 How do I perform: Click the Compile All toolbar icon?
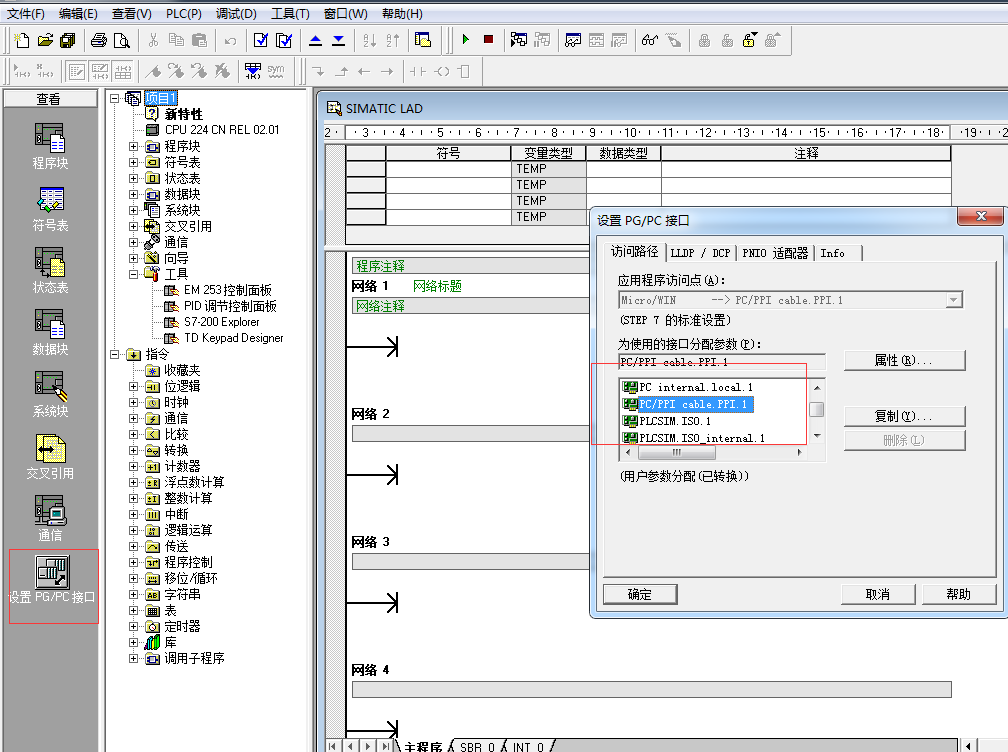point(284,40)
